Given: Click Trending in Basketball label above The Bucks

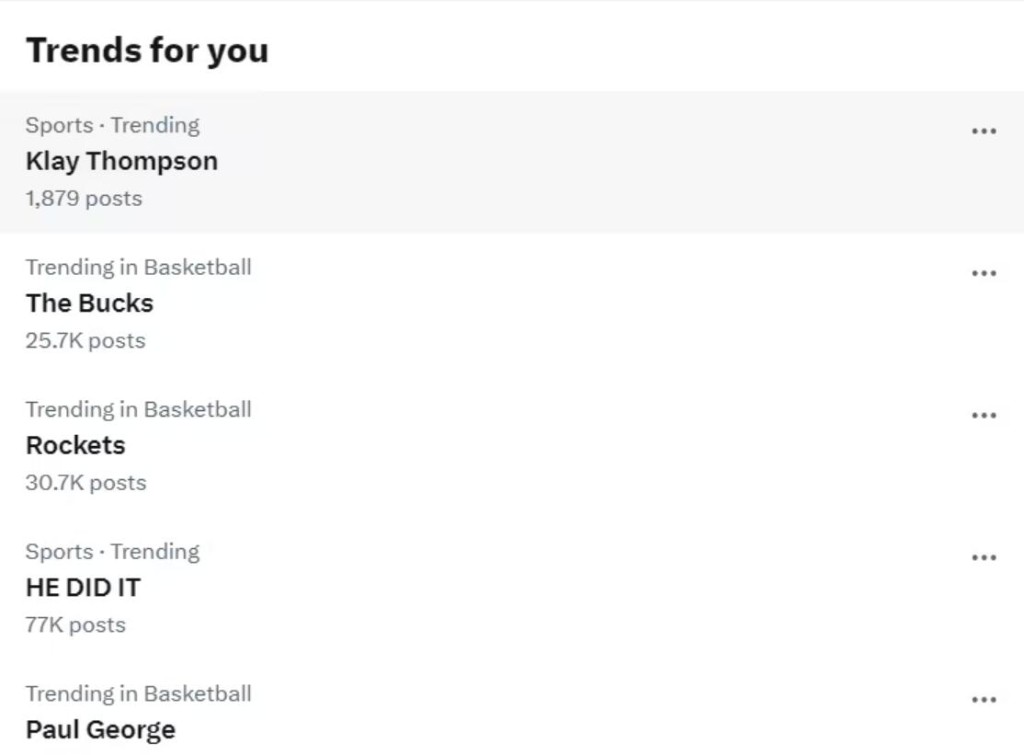Looking at the screenshot, I should pos(138,267).
